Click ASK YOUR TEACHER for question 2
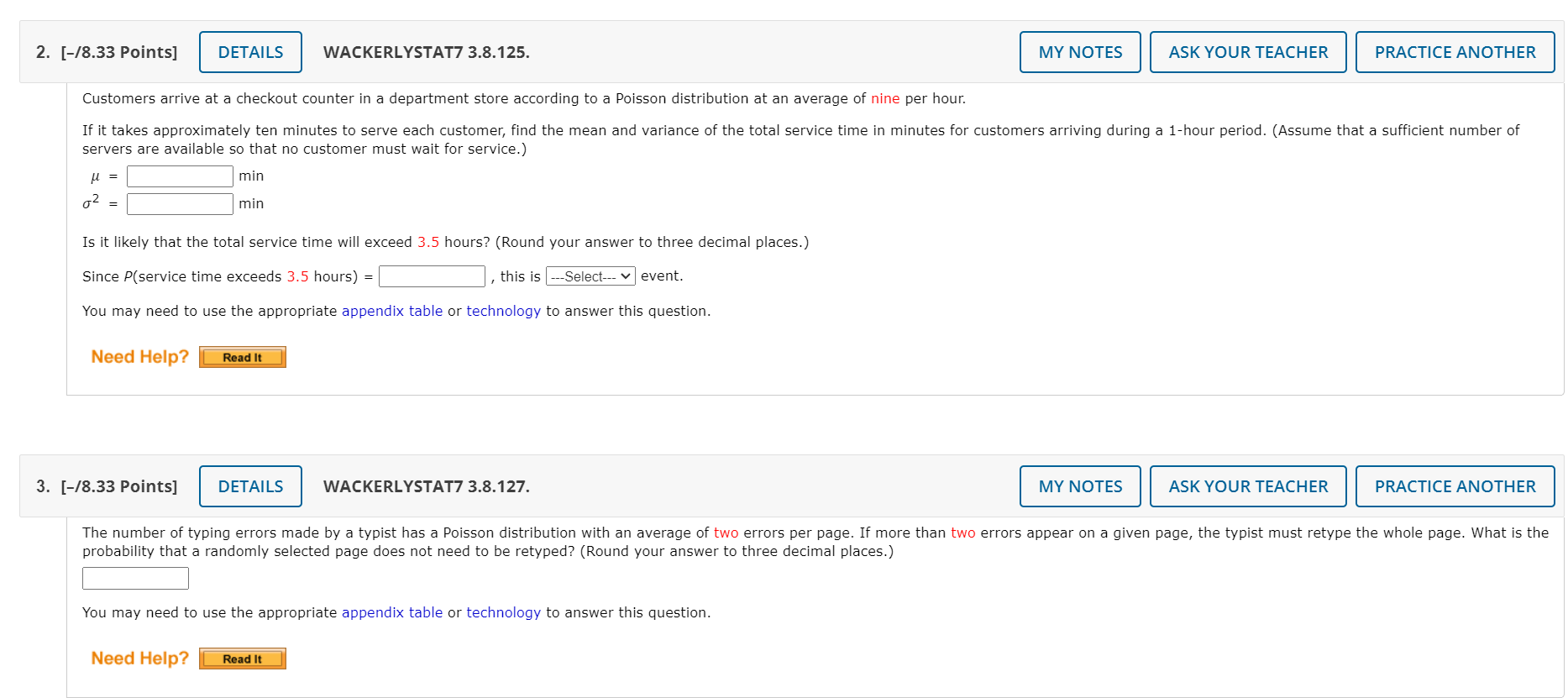The image size is (1568, 698). pyautogui.click(x=1248, y=51)
